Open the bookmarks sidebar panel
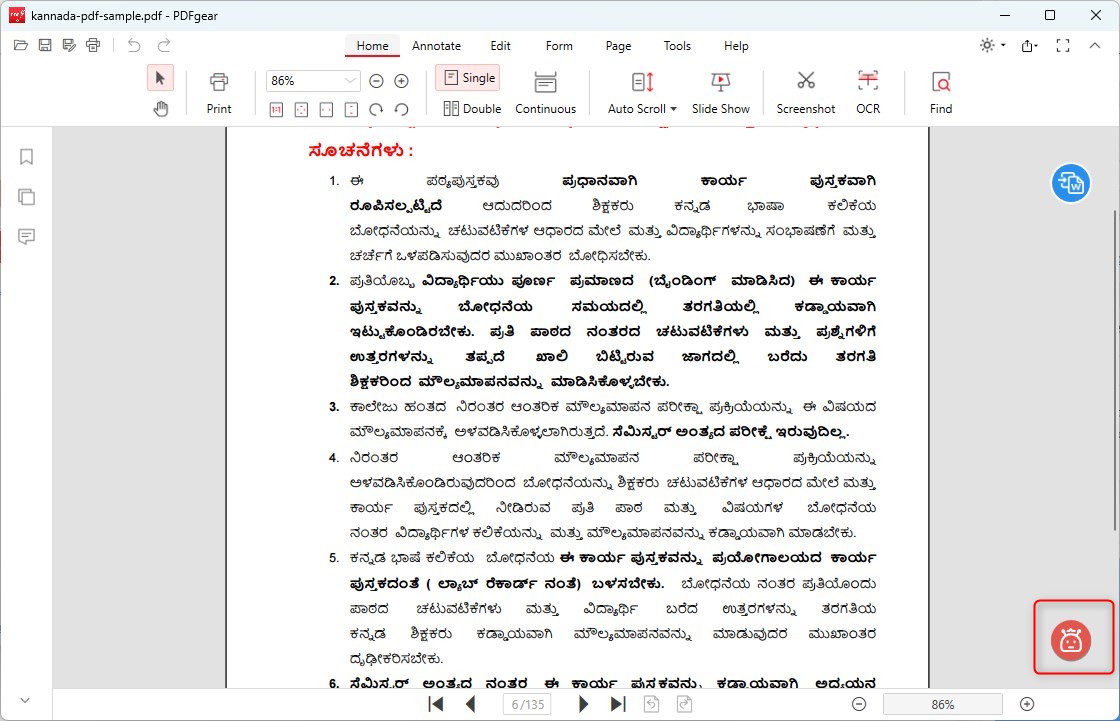The width and height of the screenshot is (1120, 721). pos(27,157)
